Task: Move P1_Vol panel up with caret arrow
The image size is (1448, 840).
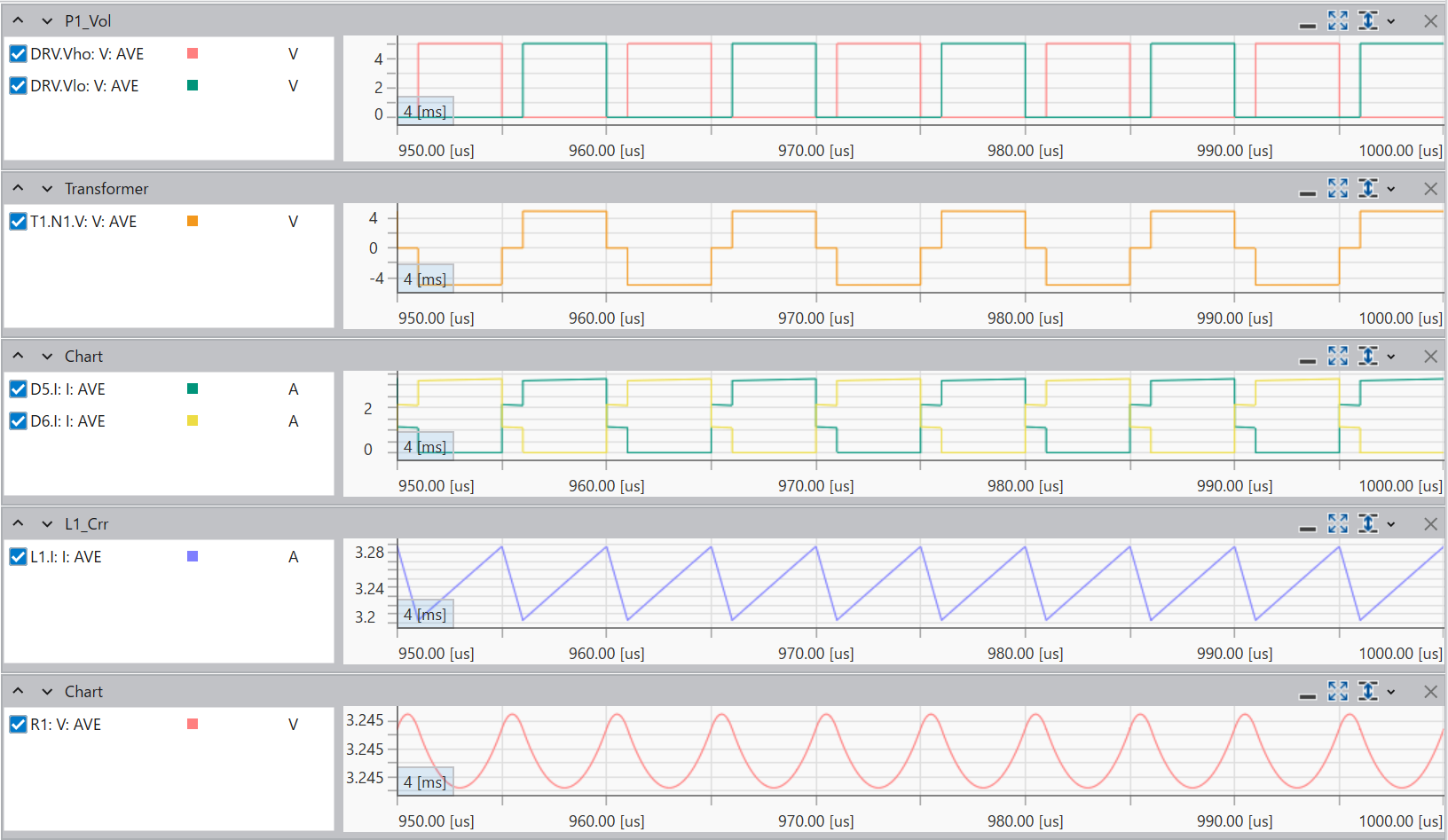Action: [18, 20]
